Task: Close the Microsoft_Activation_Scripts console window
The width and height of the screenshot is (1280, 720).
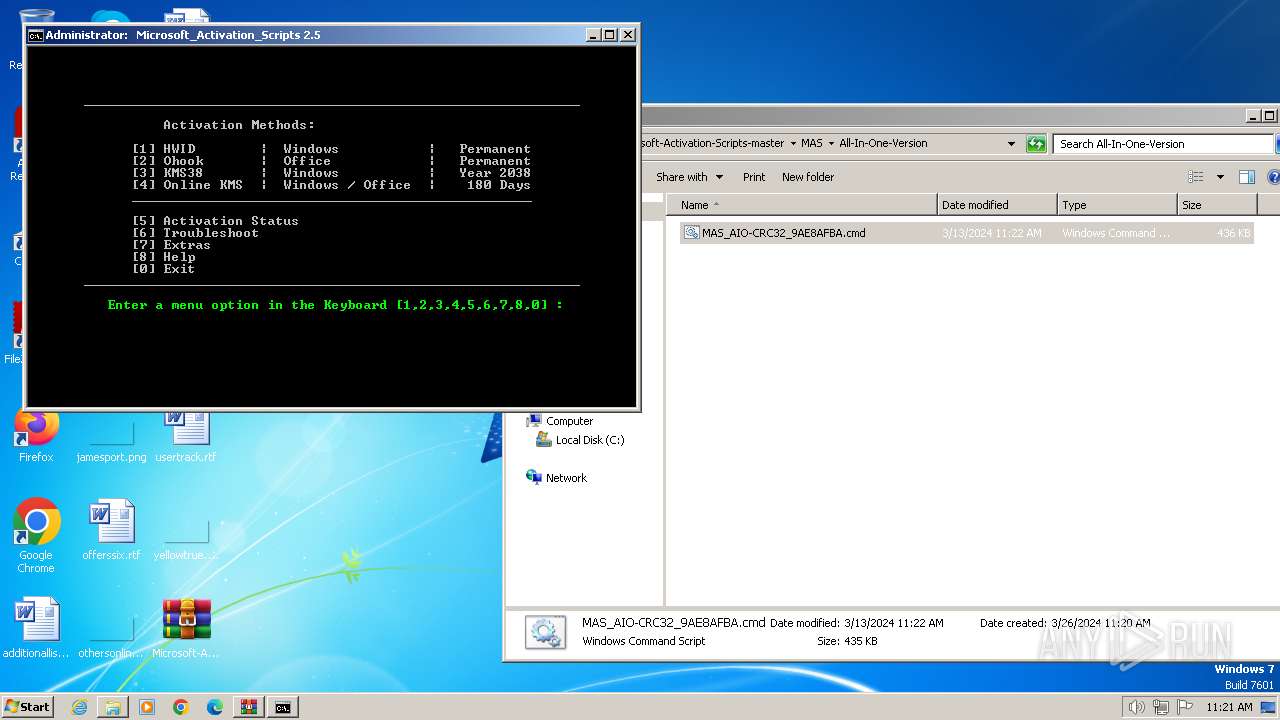Action: click(628, 35)
